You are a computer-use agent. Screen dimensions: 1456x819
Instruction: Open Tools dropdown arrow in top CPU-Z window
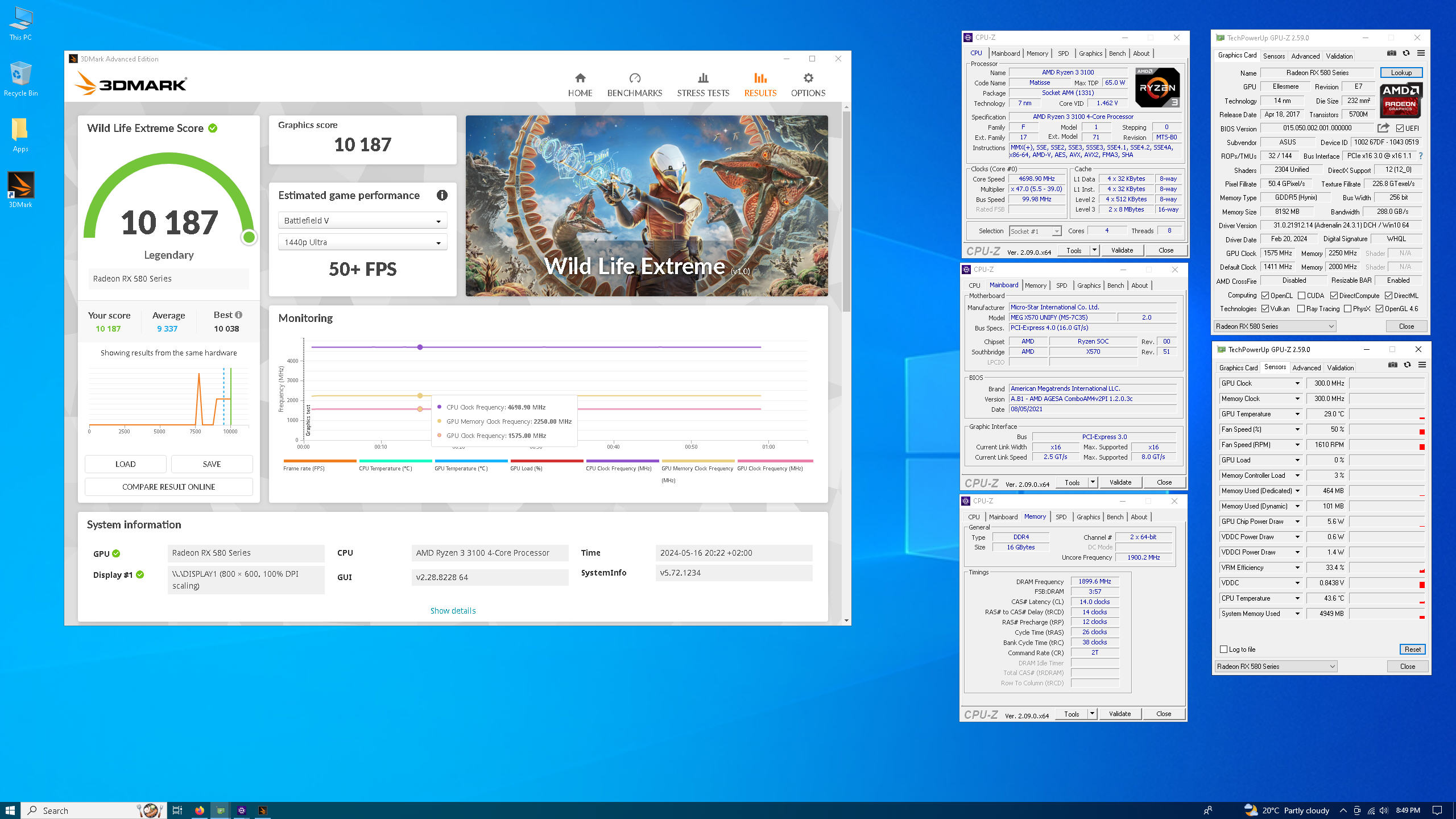pyautogui.click(x=1094, y=250)
